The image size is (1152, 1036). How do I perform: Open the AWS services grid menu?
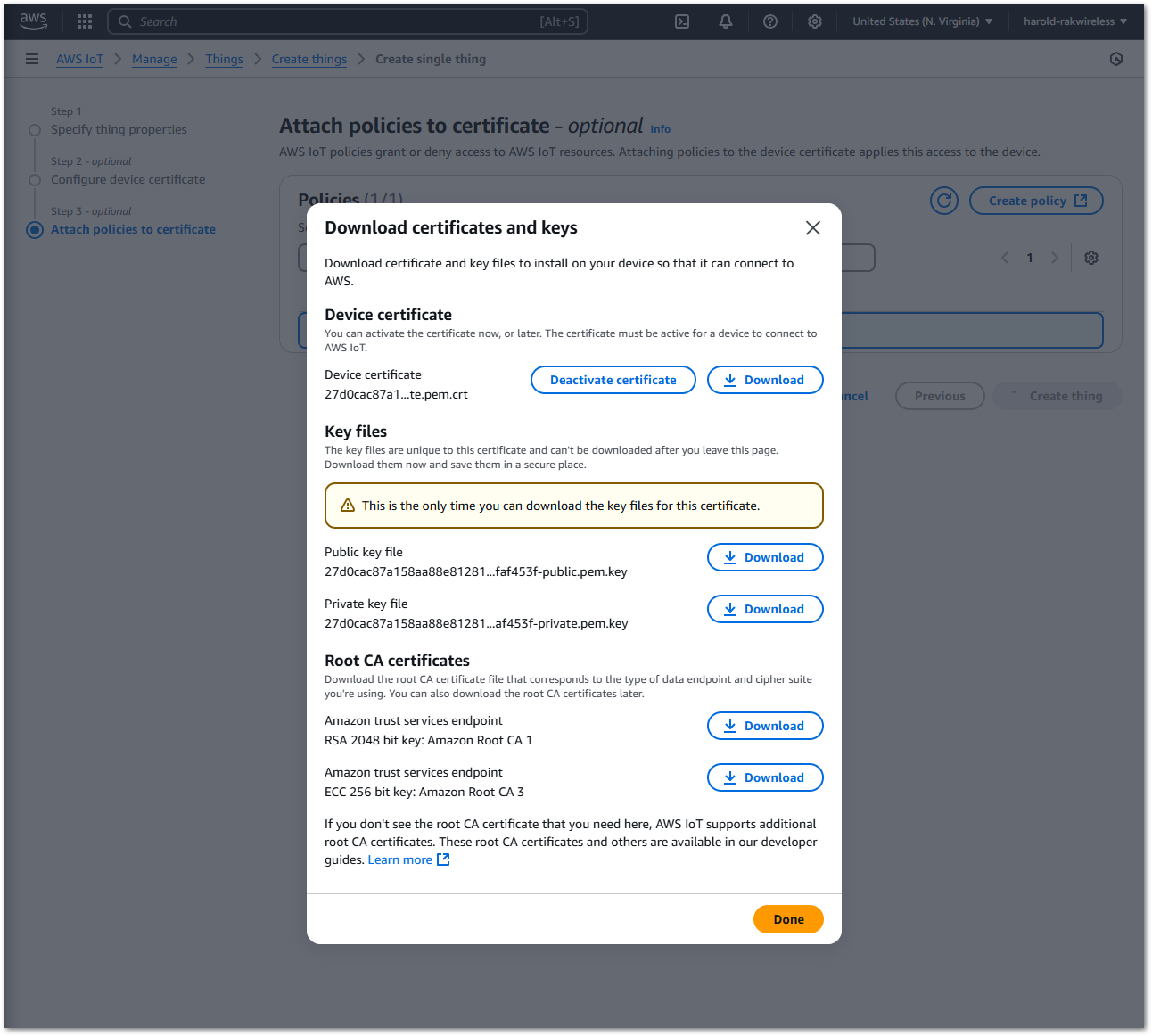click(84, 21)
